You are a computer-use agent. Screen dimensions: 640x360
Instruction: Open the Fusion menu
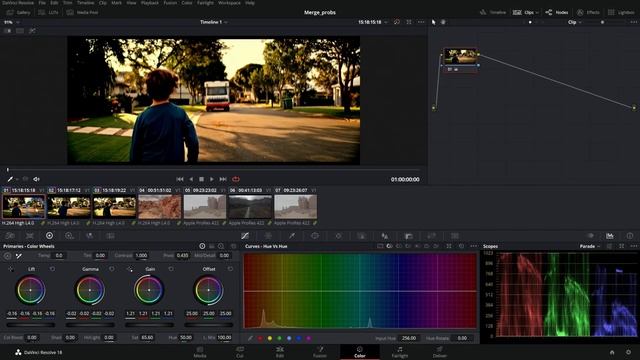pyautogui.click(x=170, y=3)
